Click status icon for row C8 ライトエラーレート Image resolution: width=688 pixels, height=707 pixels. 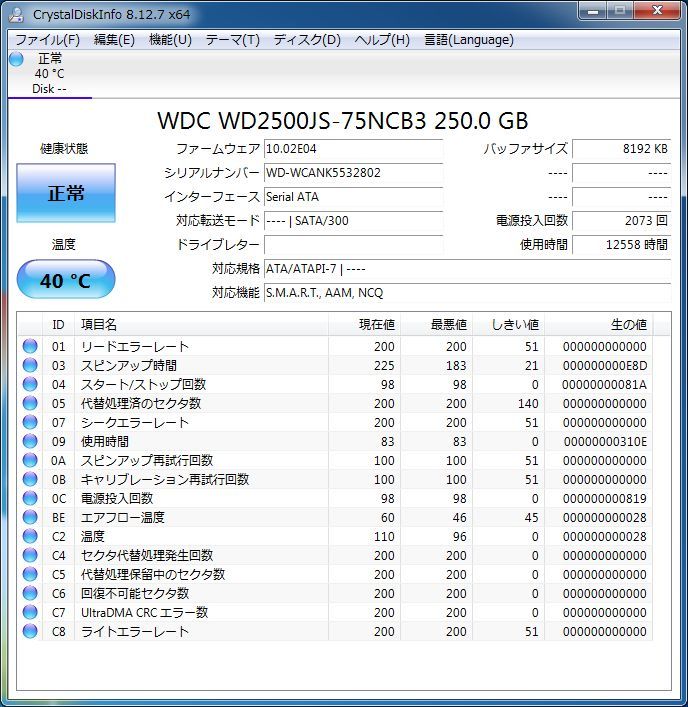point(30,631)
